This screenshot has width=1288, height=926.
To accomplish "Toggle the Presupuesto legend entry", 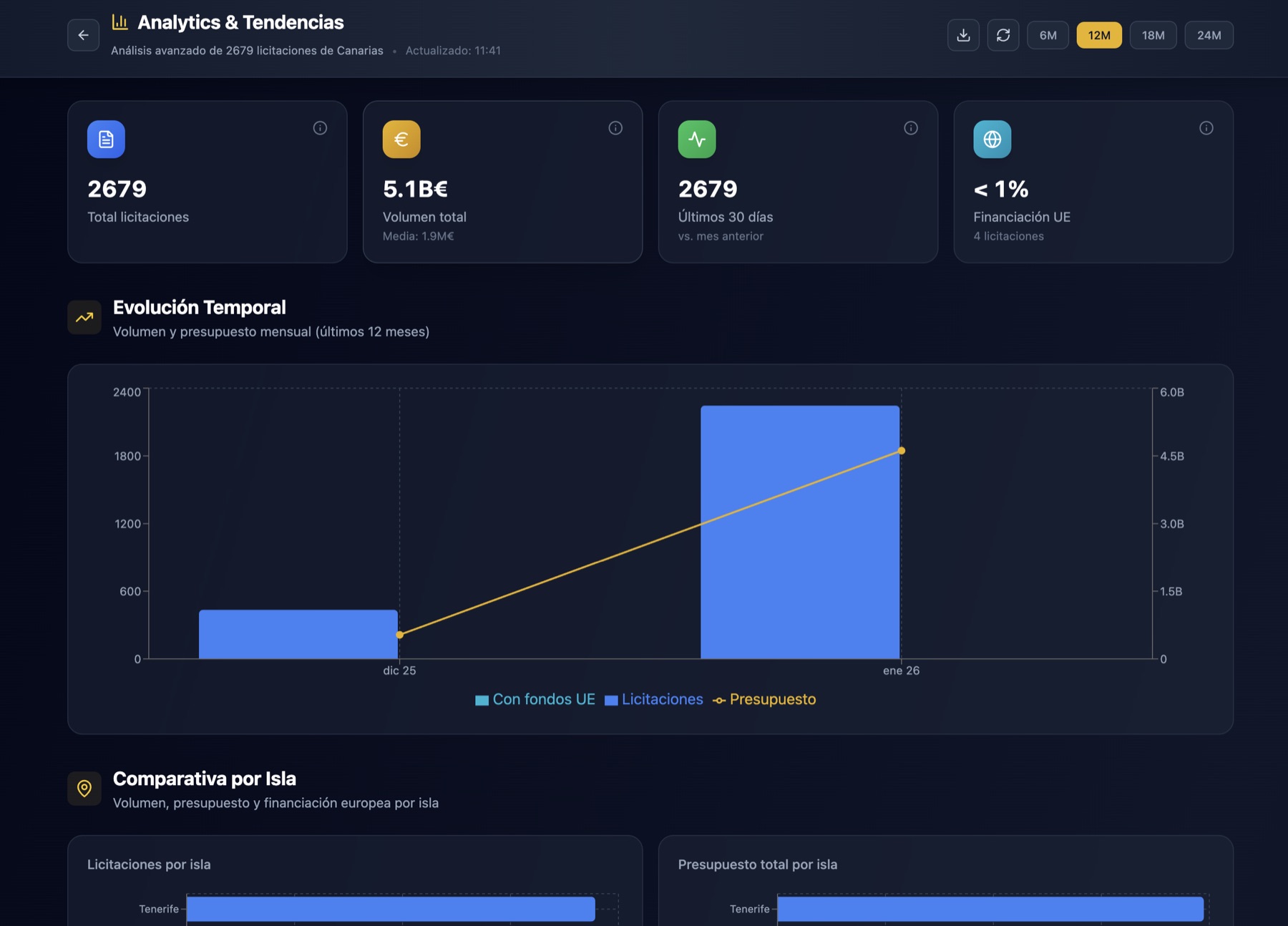I will tap(764, 699).
